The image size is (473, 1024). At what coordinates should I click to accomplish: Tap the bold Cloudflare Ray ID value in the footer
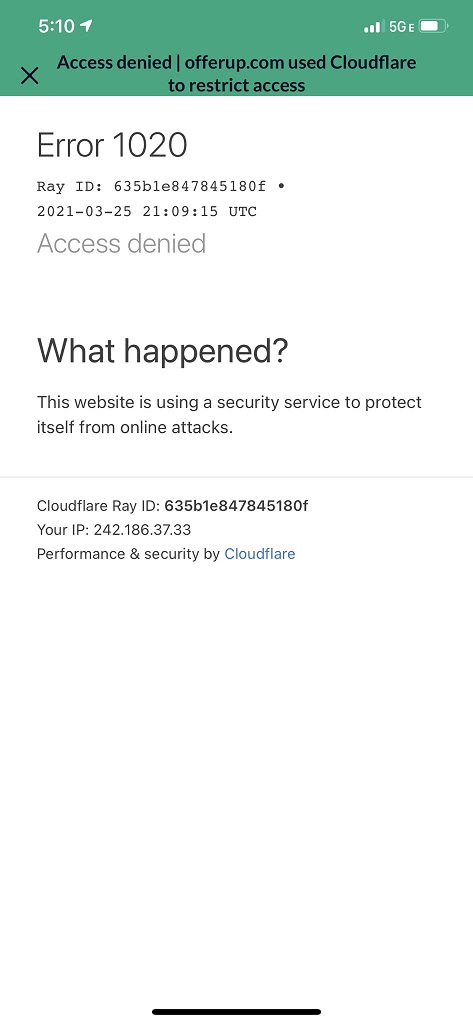click(236, 505)
